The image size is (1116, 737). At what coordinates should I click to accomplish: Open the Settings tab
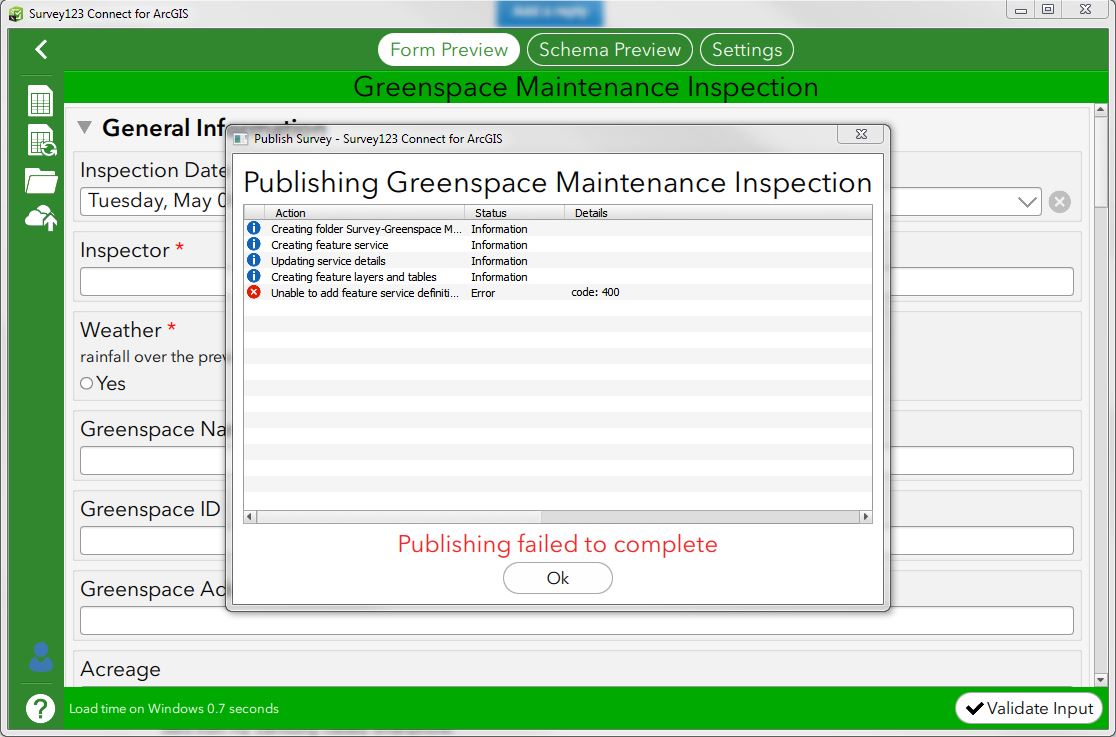point(747,49)
